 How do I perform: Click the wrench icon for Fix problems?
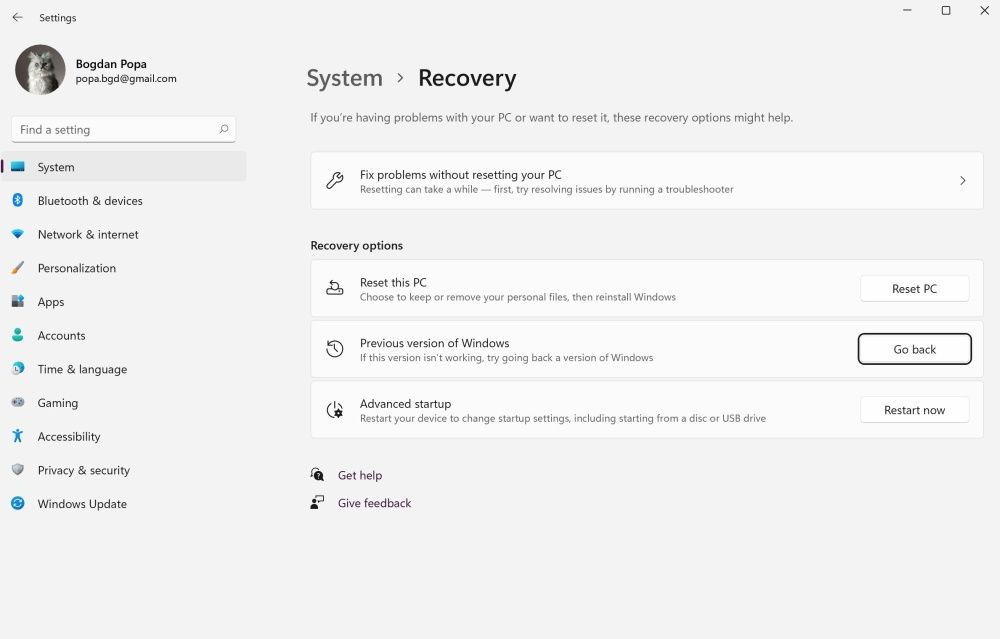coord(335,181)
